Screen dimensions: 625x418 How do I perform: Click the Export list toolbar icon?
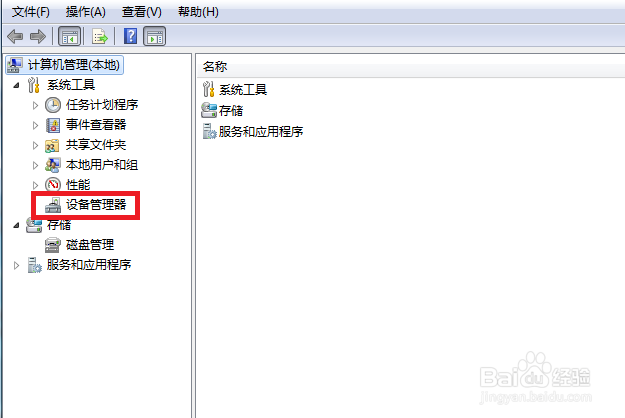100,37
